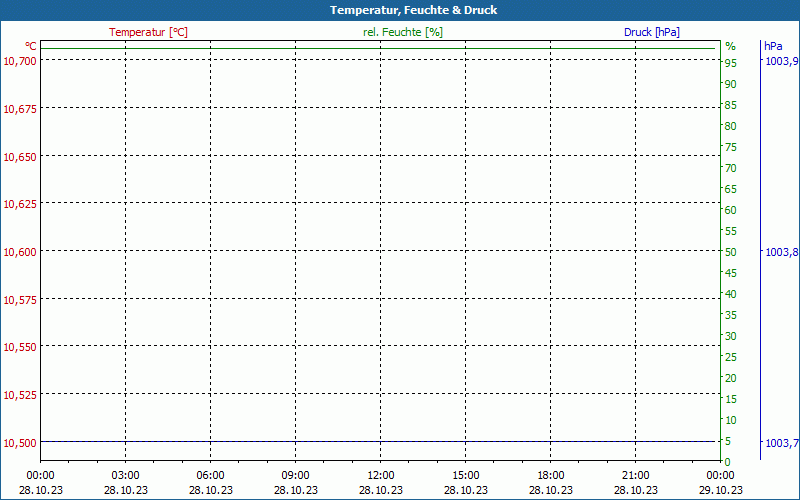The width and height of the screenshot is (800, 500).
Task: Click the 10 humidity axis value
Action: tap(731, 420)
